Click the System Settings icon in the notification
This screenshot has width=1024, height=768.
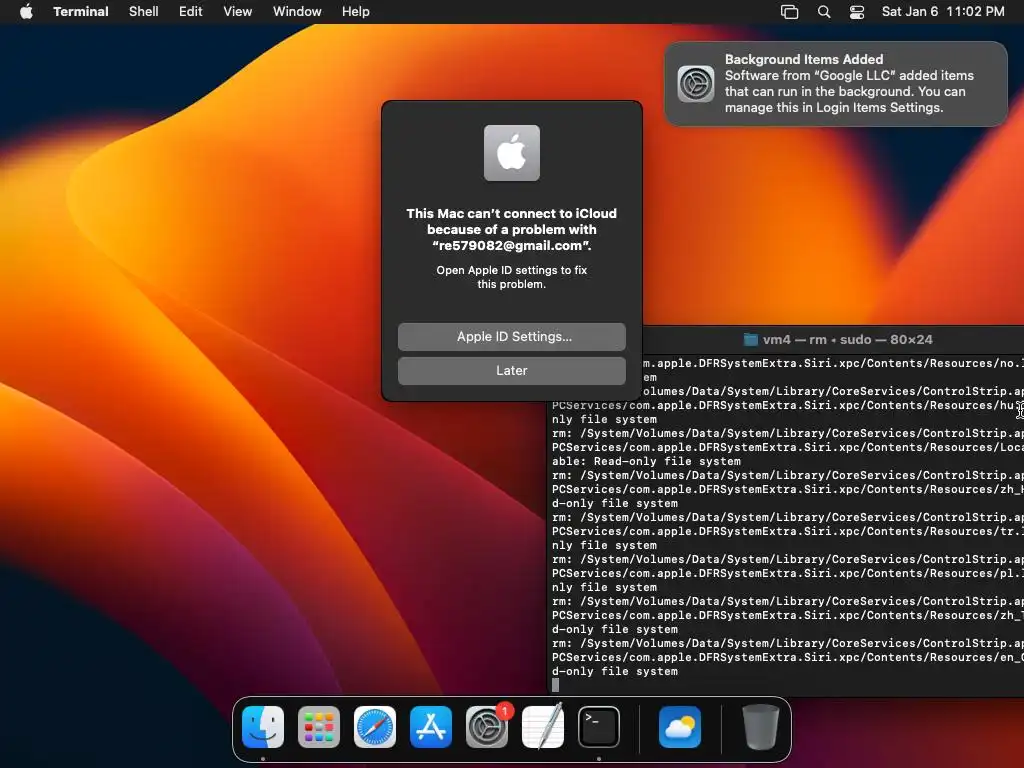(696, 84)
